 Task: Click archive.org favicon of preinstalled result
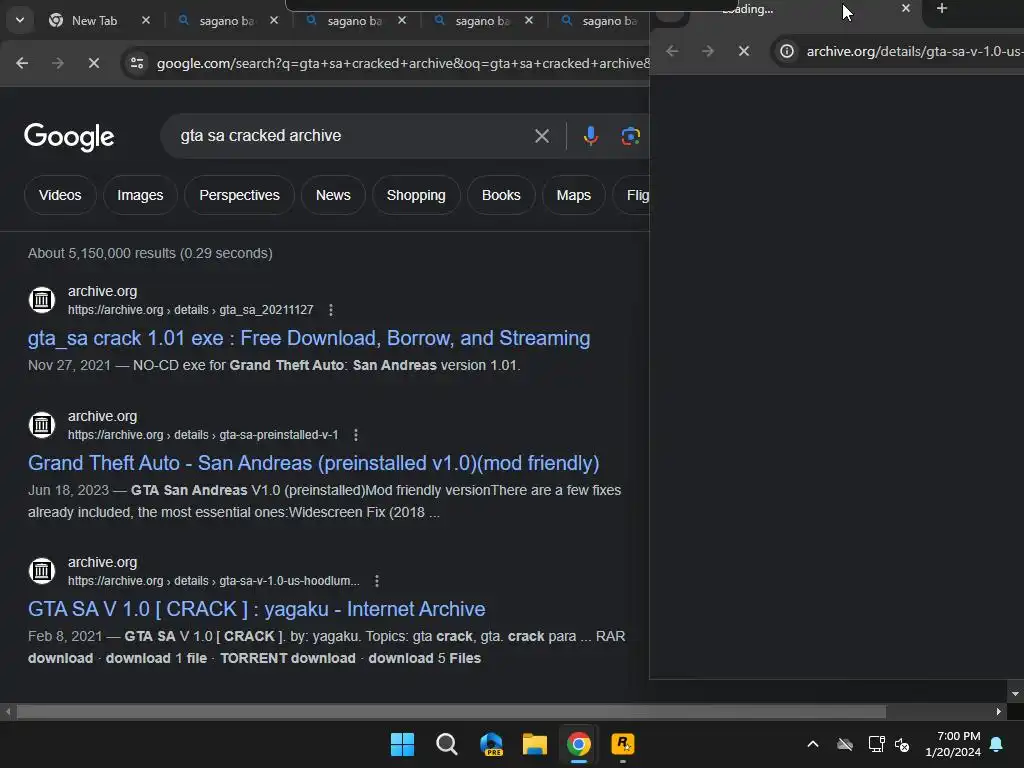pos(42,425)
